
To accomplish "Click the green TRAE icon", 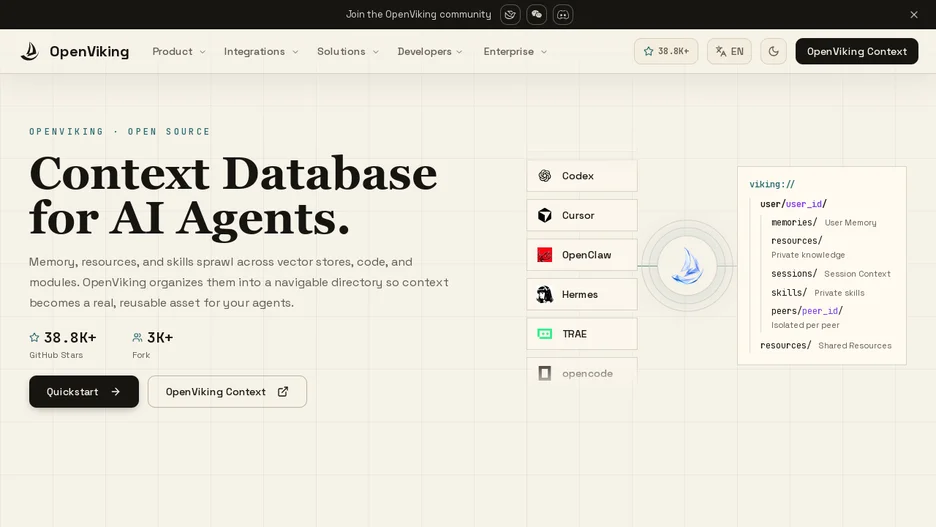I will pos(544,334).
